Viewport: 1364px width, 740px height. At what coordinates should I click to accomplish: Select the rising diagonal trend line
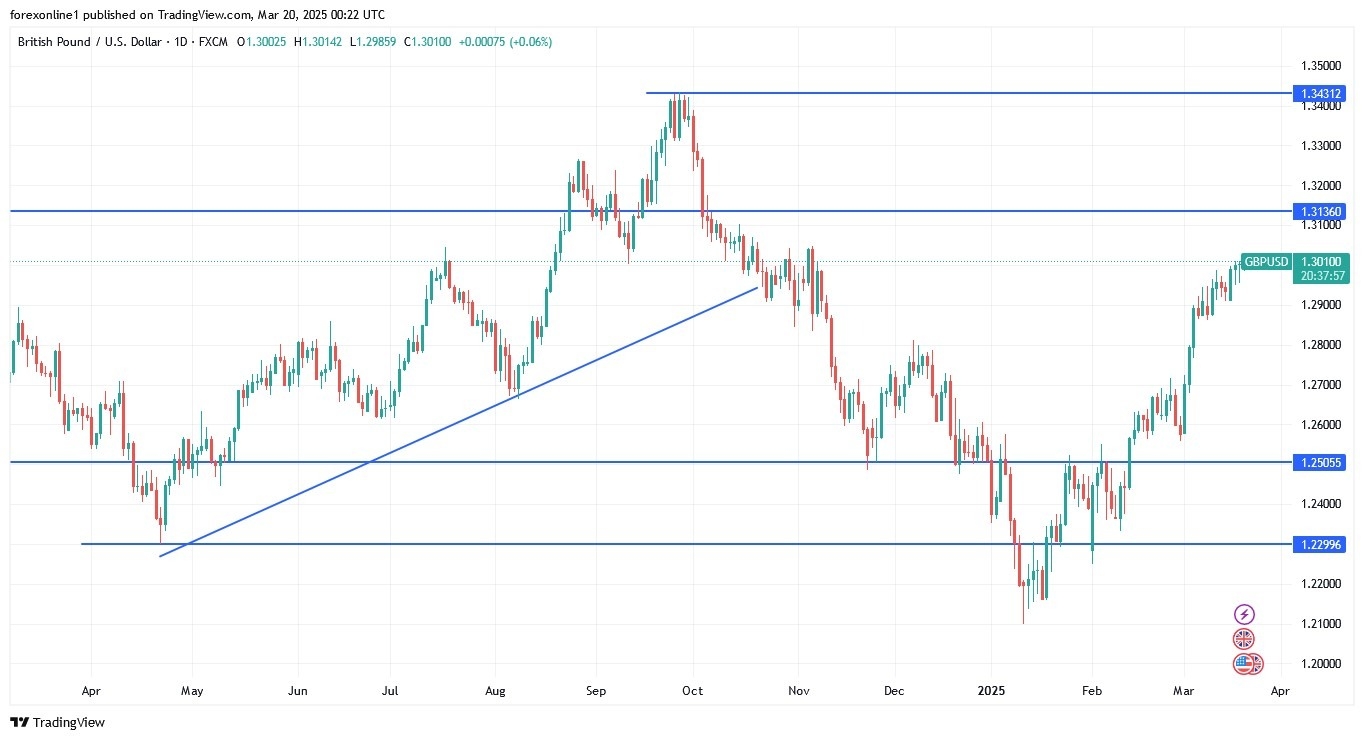coord(460,421)
